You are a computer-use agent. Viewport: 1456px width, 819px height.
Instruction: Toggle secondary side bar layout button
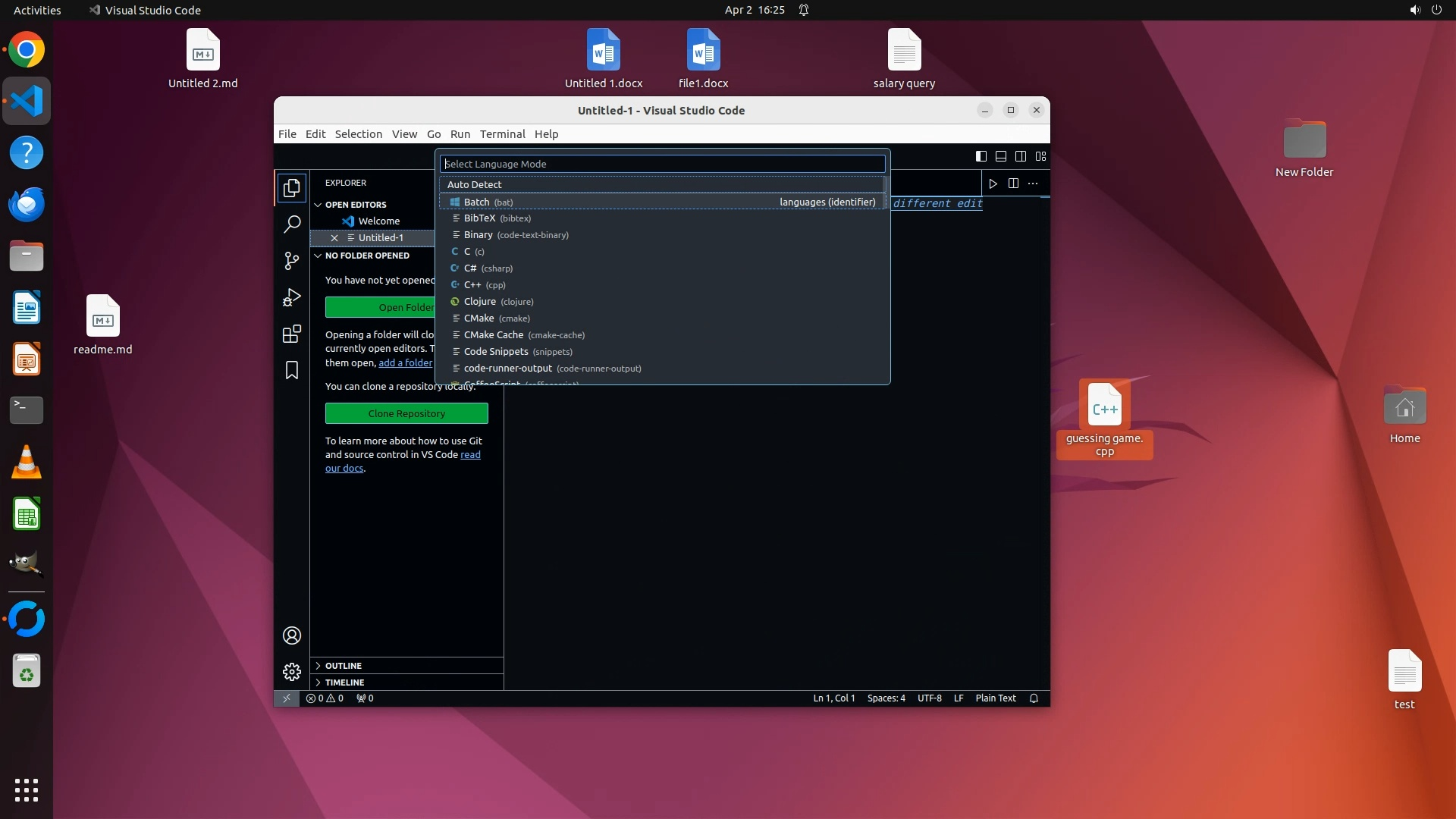pyautogui.click(x=1021, y=156)
